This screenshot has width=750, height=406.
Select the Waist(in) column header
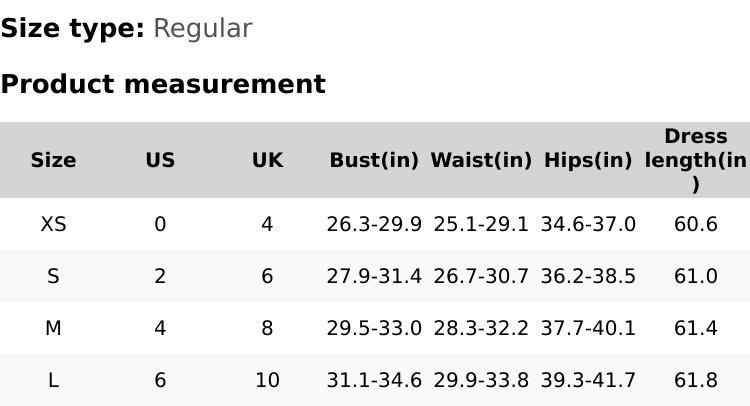pos(481,160)
